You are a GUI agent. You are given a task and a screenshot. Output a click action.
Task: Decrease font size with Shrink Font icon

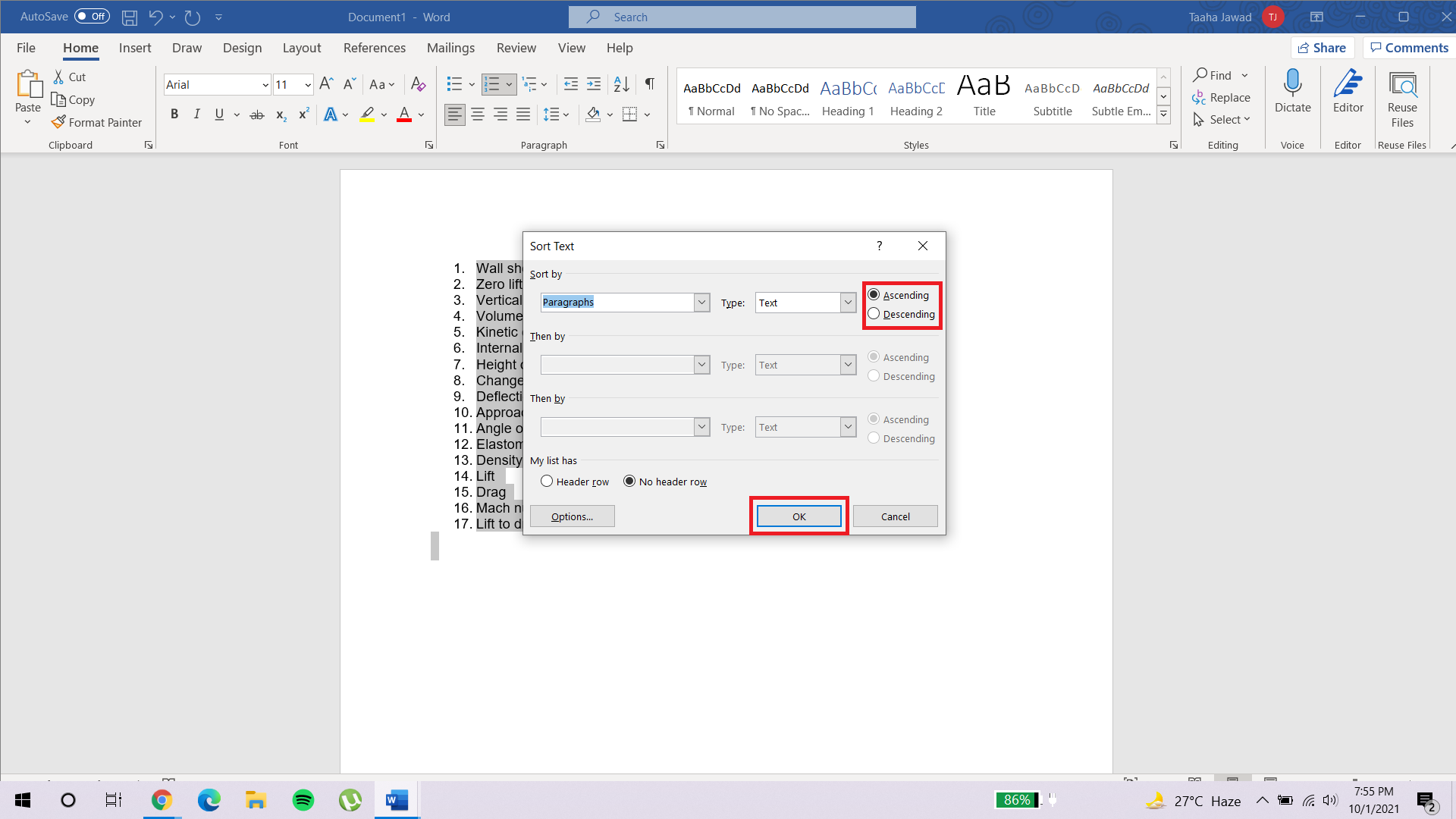tap(350, 84)
